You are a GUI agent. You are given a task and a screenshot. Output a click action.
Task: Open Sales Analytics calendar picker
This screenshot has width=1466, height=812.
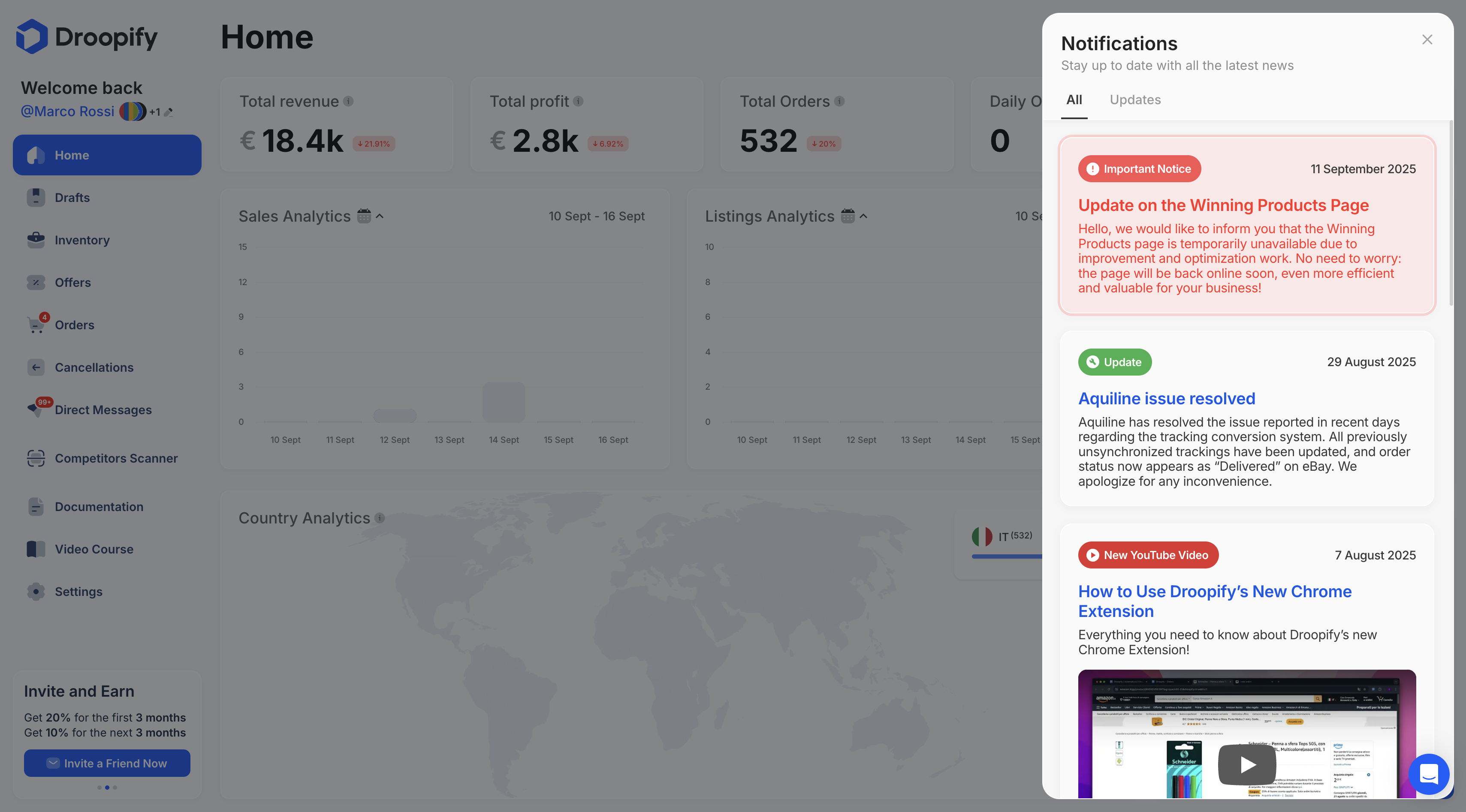[364, 216]
